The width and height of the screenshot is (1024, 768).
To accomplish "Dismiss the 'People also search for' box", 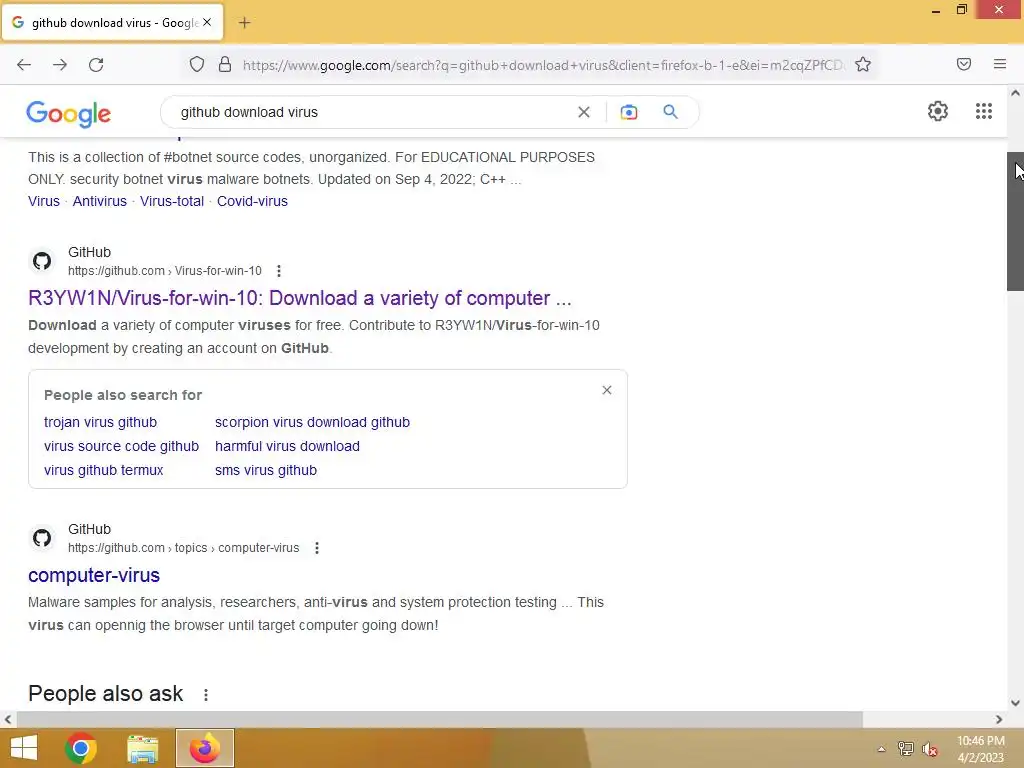I will [x=607, y=390].
